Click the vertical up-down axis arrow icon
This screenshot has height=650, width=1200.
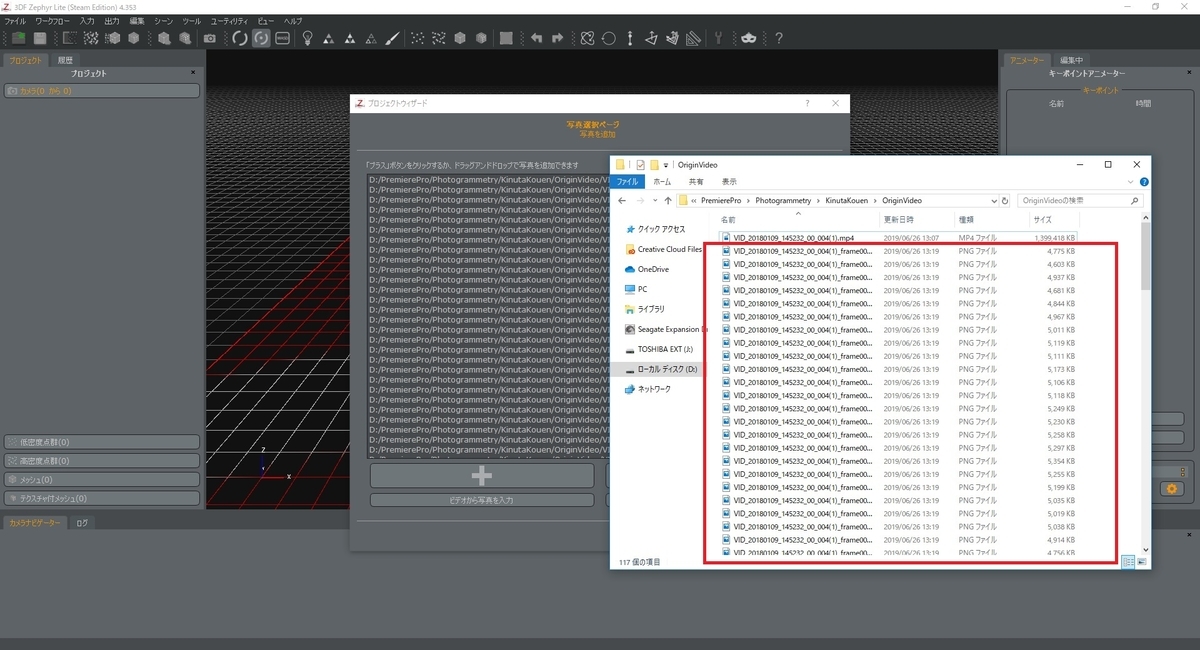point(630,38)
